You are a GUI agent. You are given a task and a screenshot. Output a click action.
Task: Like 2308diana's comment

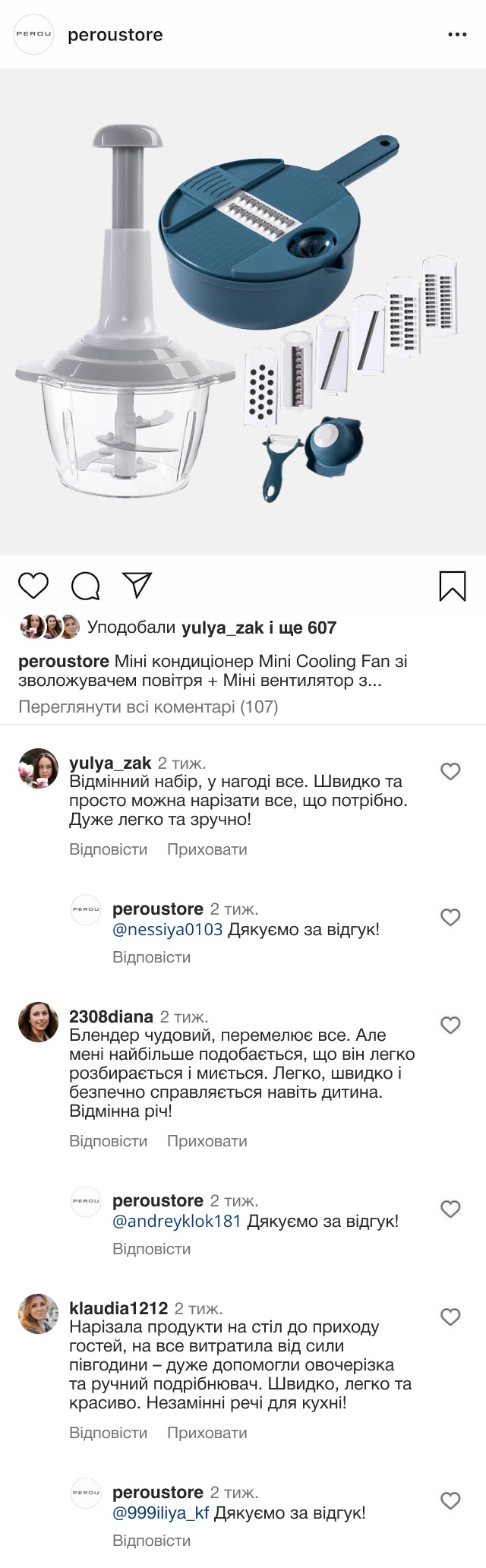[450, 1026]
